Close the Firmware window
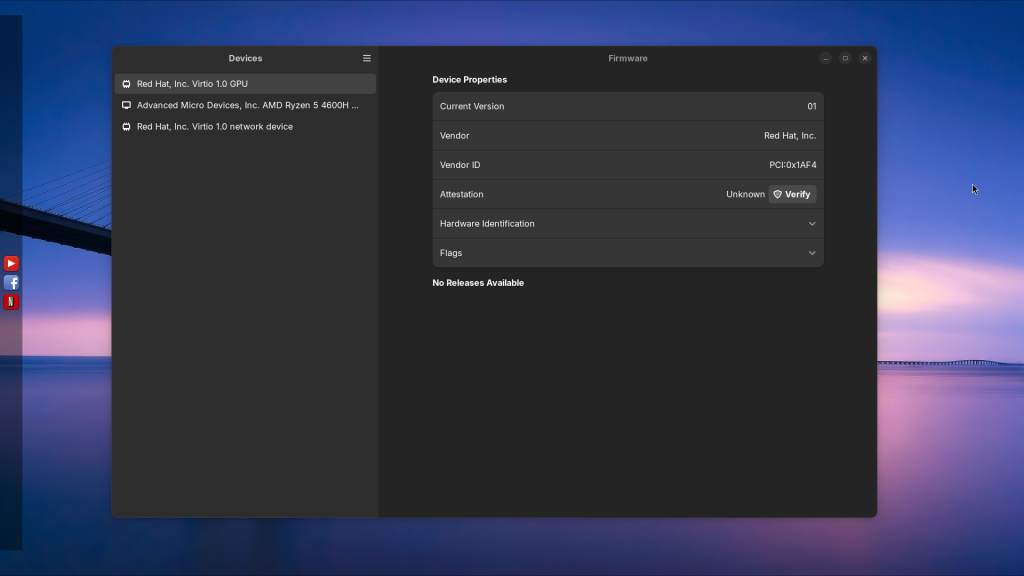 click(865, 58)
